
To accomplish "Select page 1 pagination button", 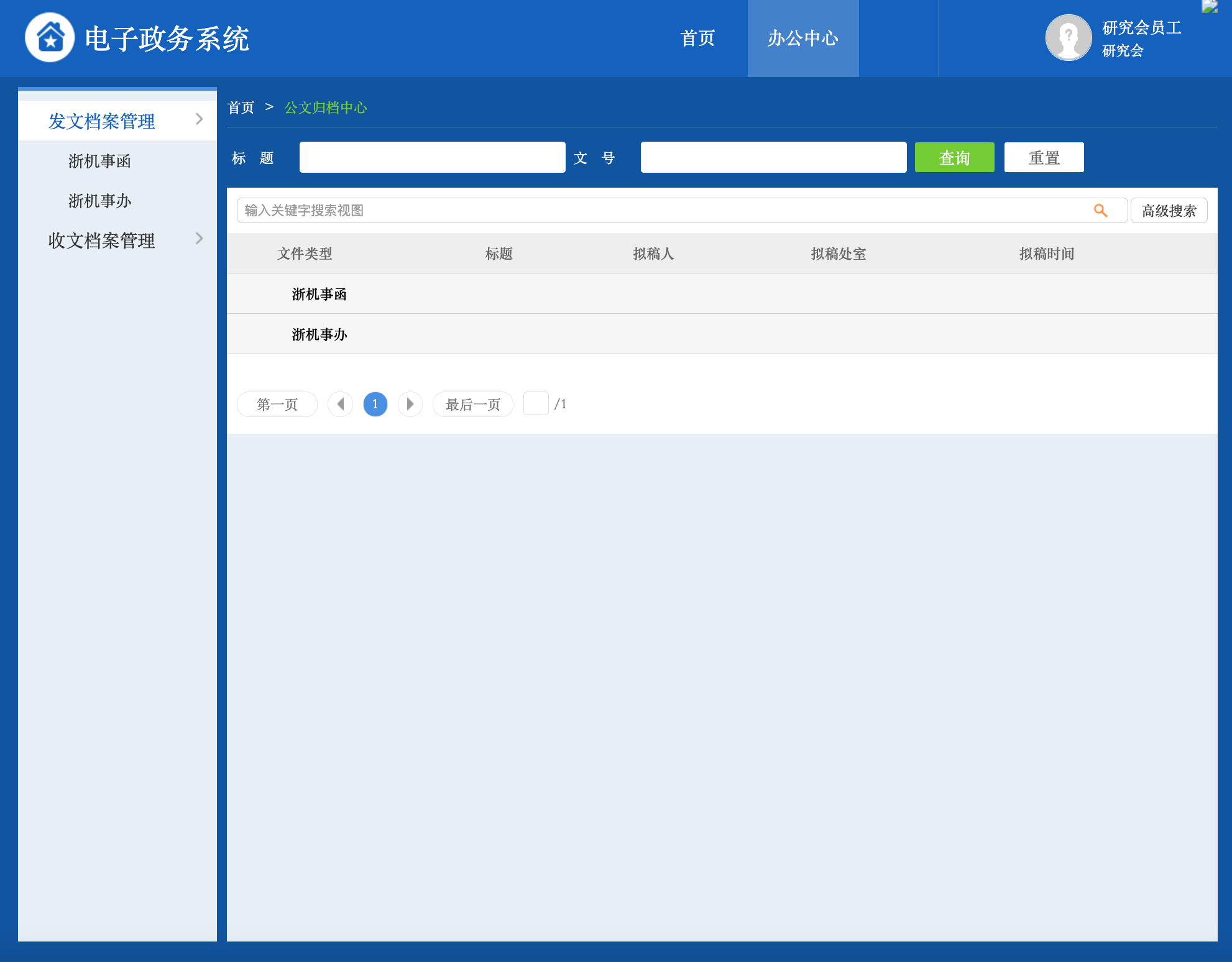I will click(375, 405).
